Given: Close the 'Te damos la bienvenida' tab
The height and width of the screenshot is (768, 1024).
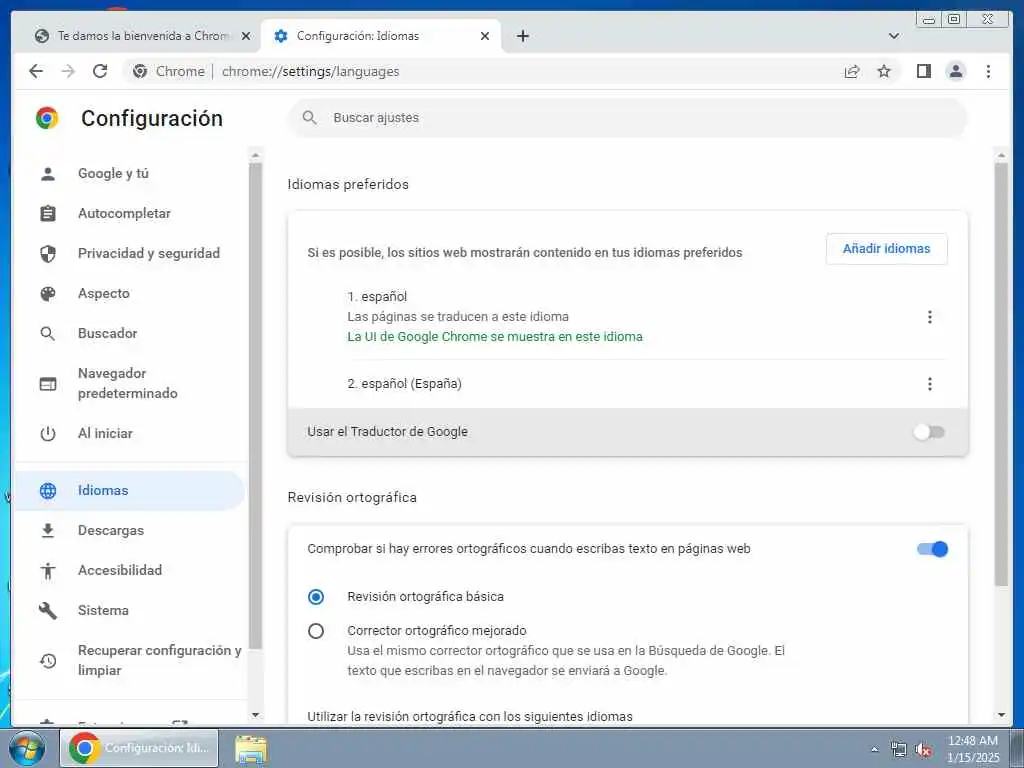Looking at the screenshot, I should click(246, 36).
